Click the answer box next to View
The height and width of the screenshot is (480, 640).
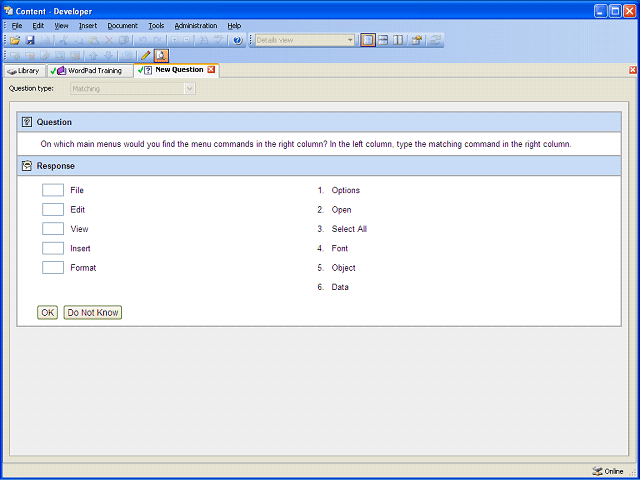[53, 229]
